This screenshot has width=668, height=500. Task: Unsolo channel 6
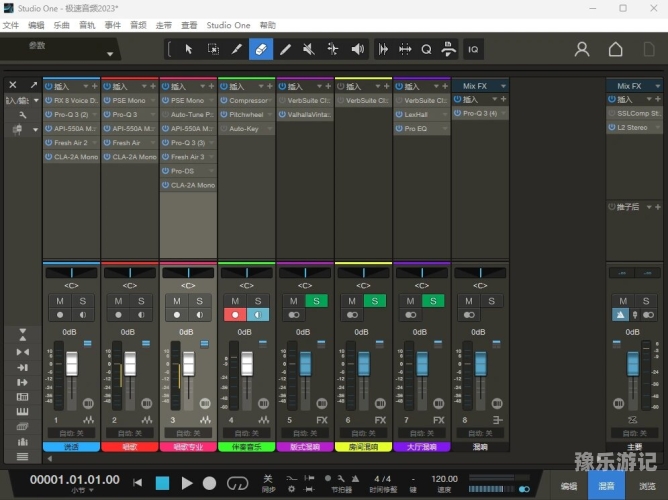pyautogui.click(x=374, y=301)
